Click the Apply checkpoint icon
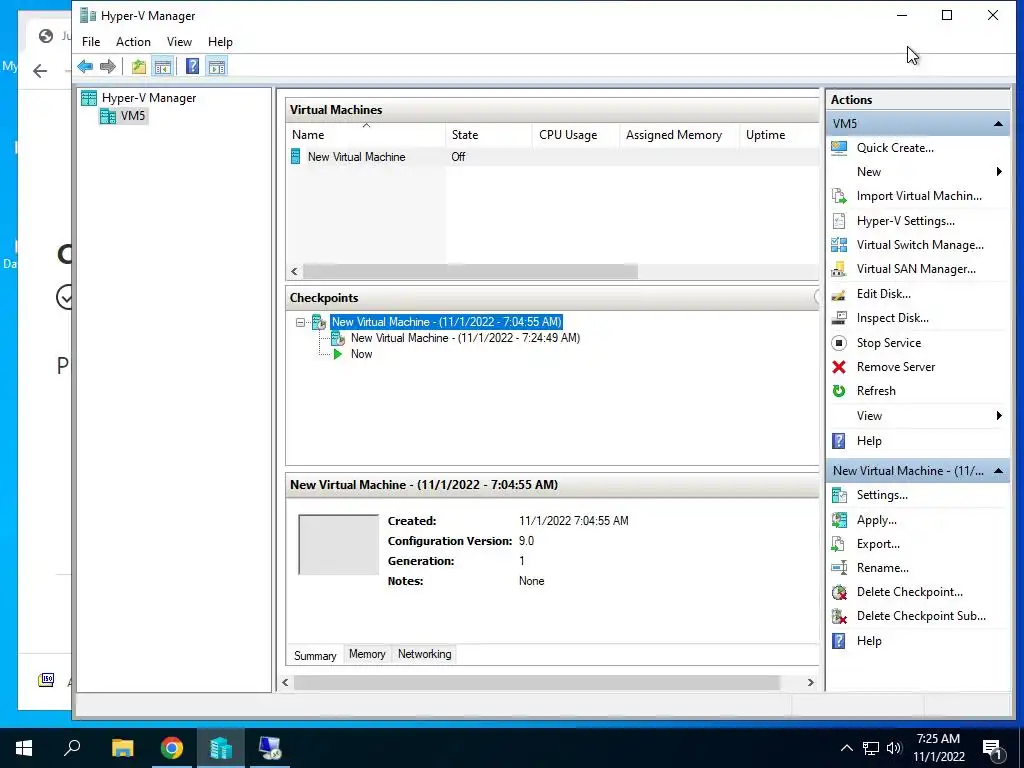The height and width of the screenshot is (768, 1024). point(839,520)
